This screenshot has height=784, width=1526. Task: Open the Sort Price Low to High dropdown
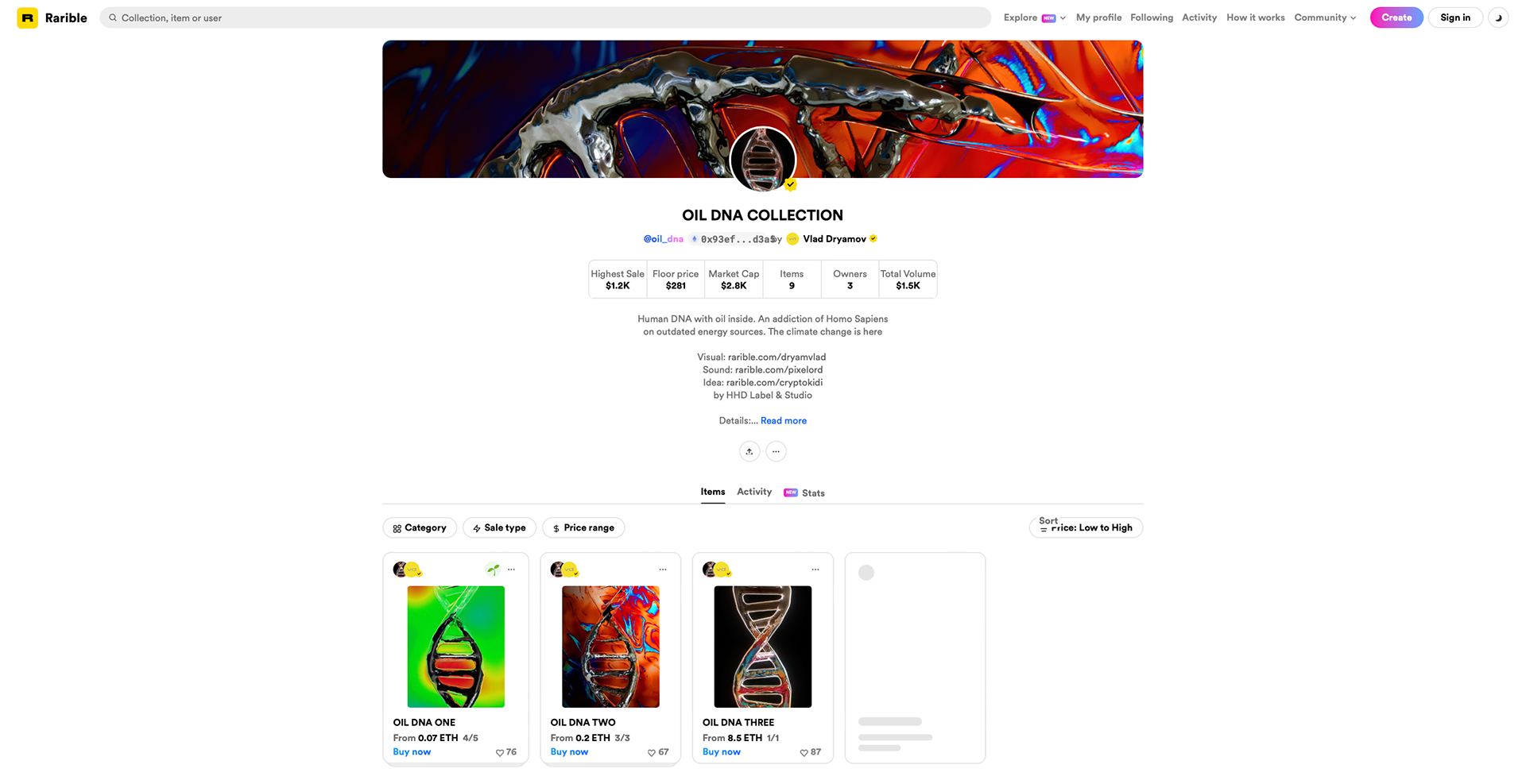click(x=1086, y=527)
